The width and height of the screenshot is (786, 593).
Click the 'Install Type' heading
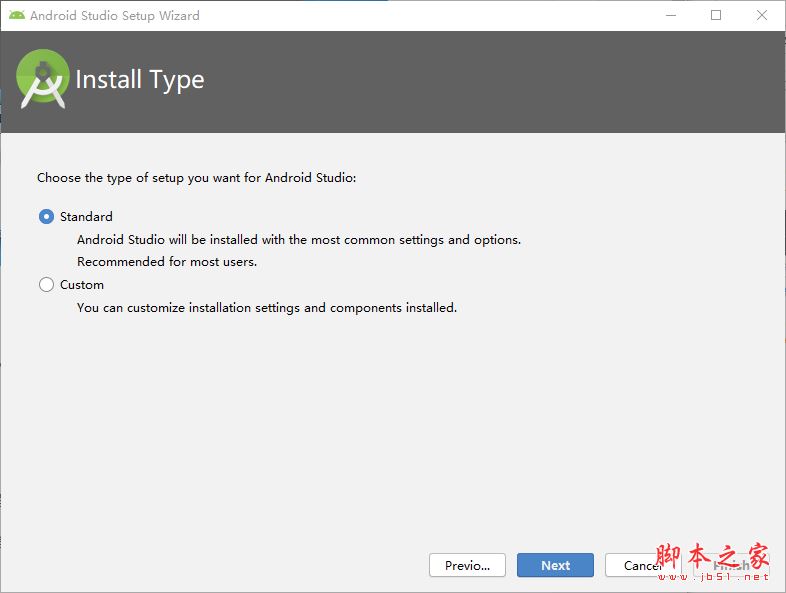pyautogui.click(x=140, y=80)
